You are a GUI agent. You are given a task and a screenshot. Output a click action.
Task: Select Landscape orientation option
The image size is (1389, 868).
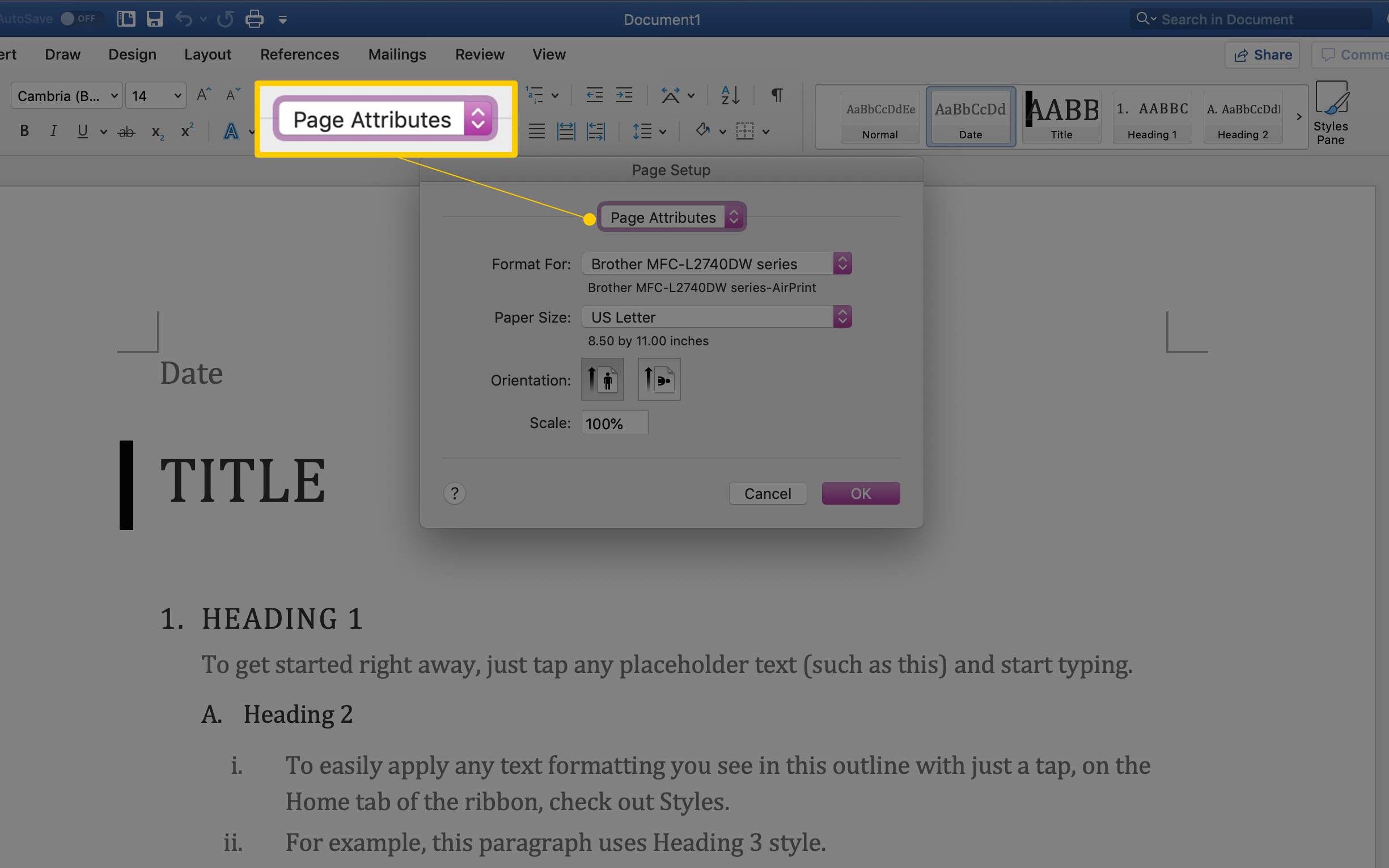tap(656, 380)
